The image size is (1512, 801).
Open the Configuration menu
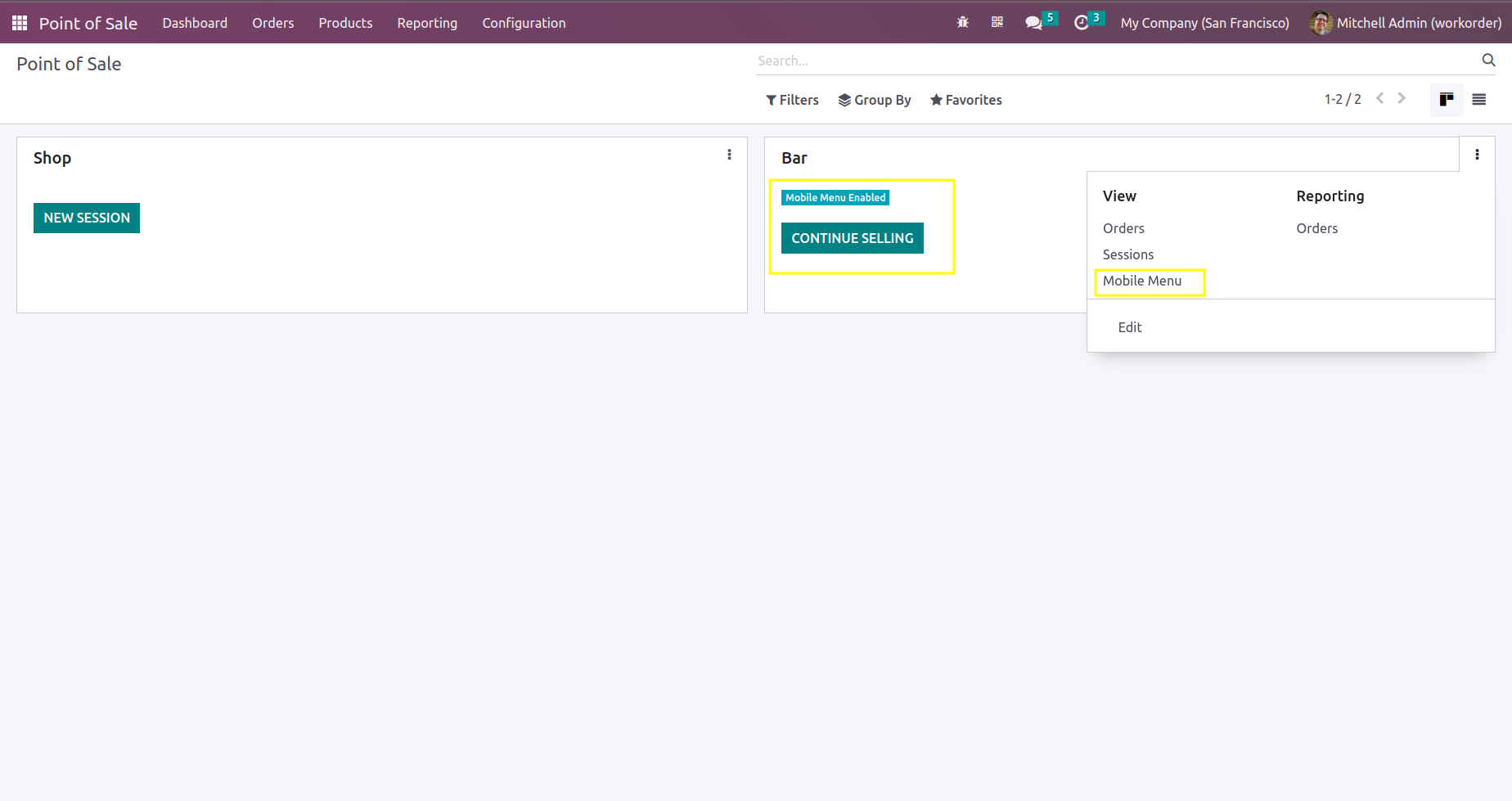[x=524, y=23]
